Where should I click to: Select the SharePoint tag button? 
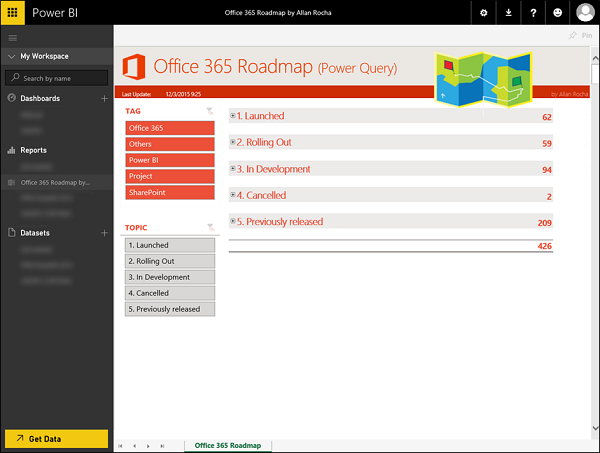pos(170,192)
